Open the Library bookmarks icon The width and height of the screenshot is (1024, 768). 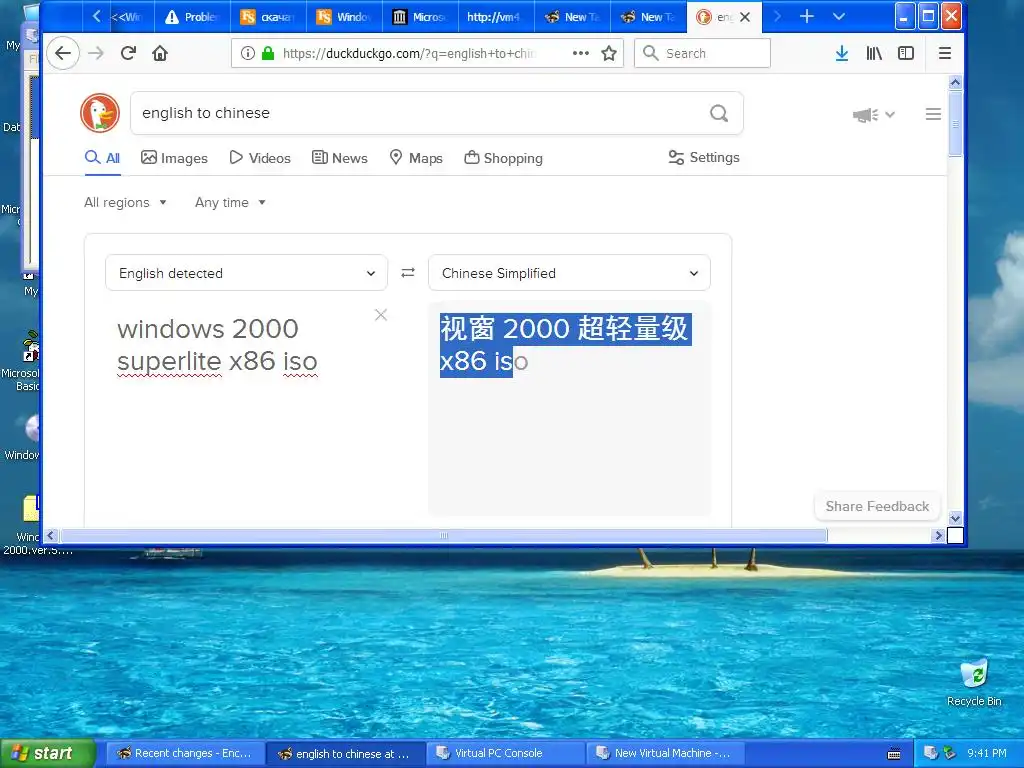click(874, 54)
